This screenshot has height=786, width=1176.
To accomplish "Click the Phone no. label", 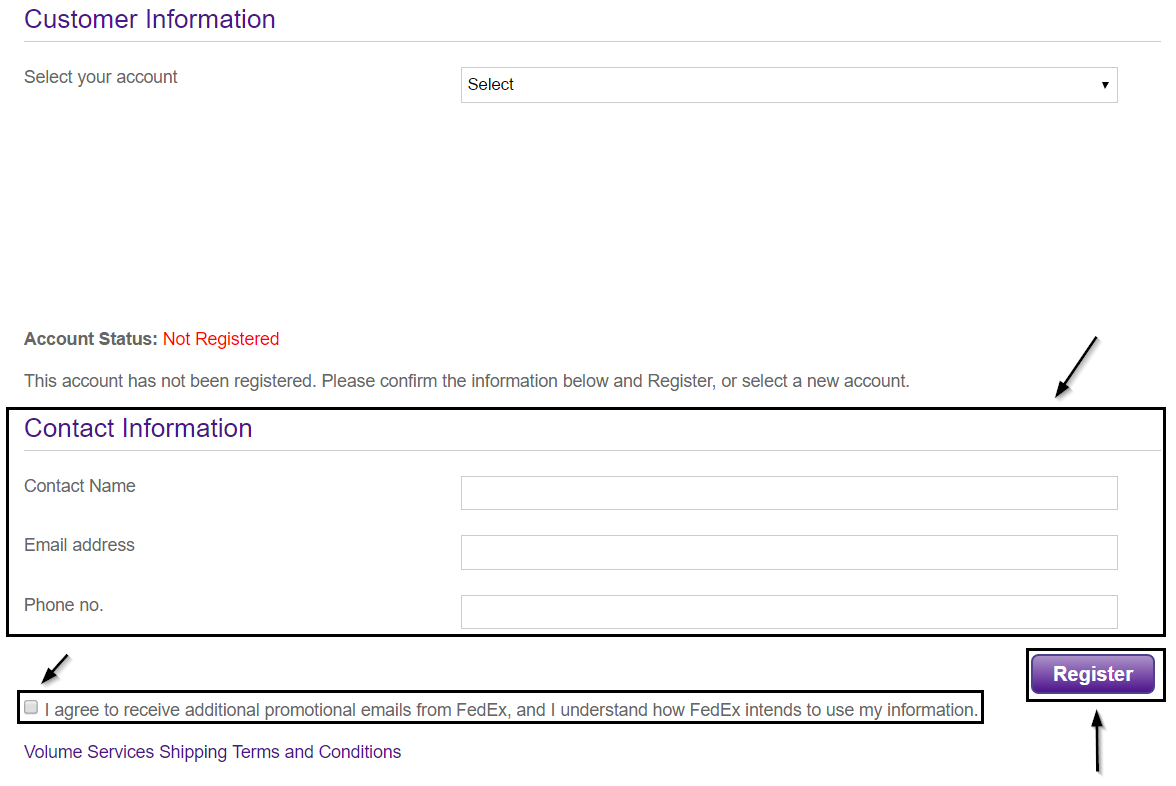I will click(64, 605).
